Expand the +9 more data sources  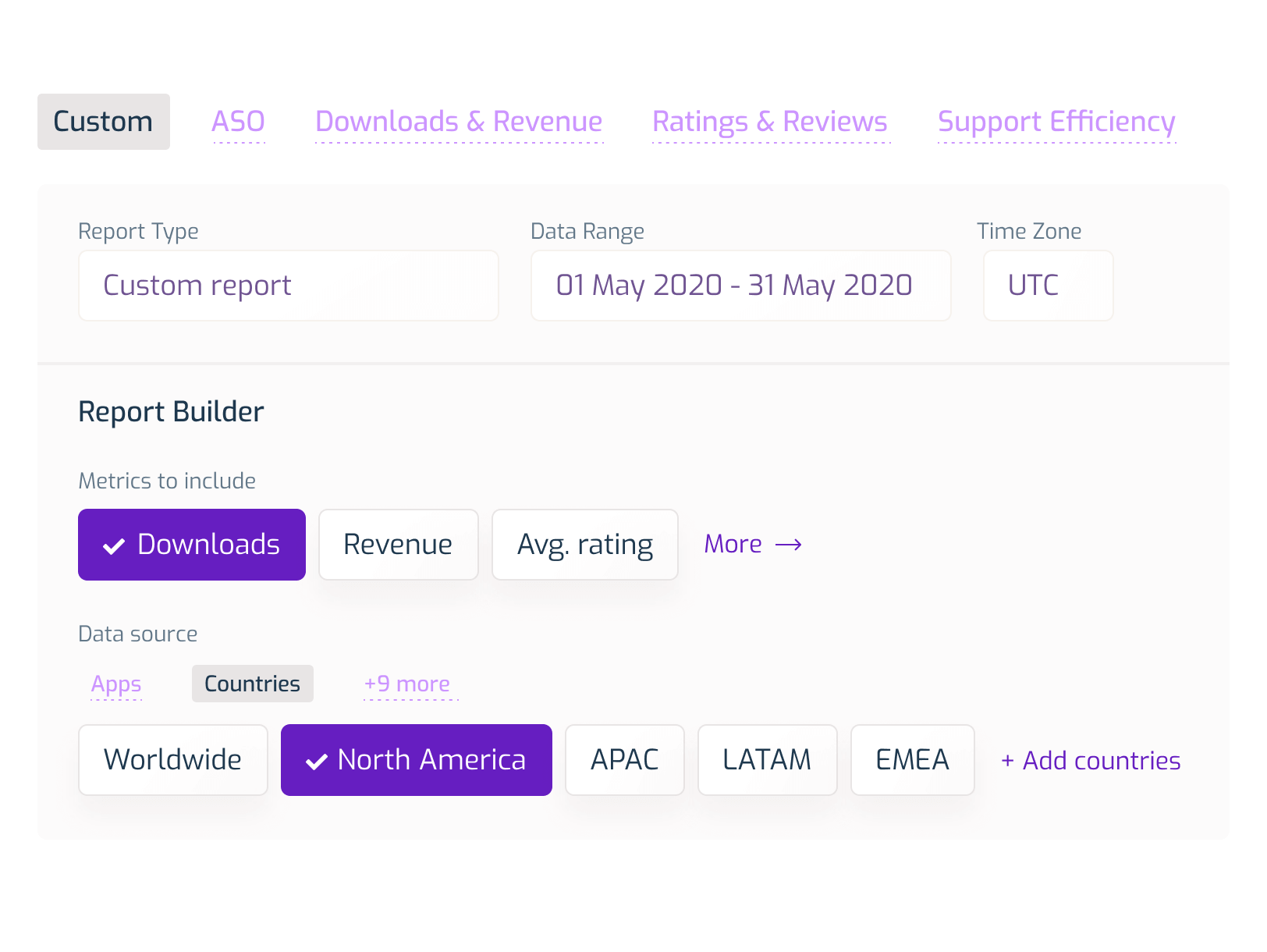click(406, 684)
